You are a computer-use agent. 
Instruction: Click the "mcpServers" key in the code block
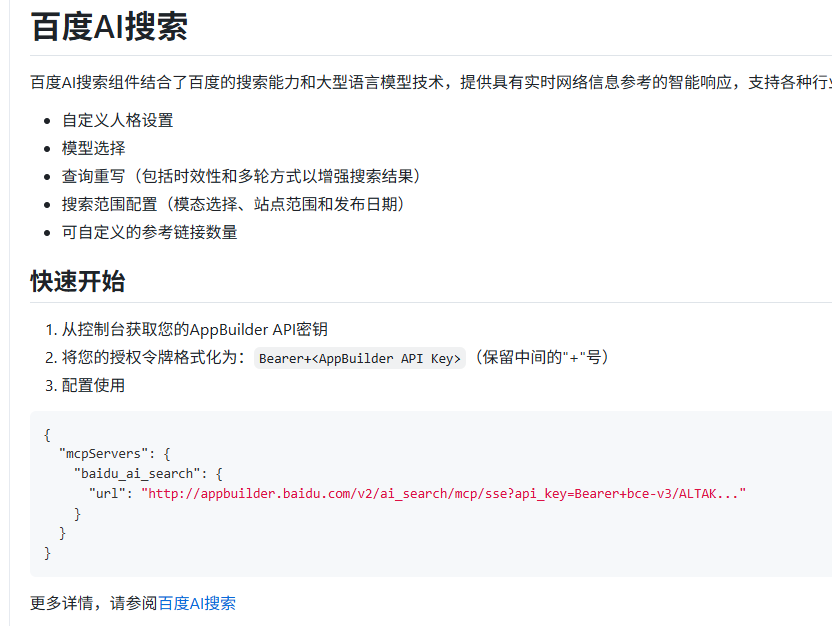coord(103,454)
